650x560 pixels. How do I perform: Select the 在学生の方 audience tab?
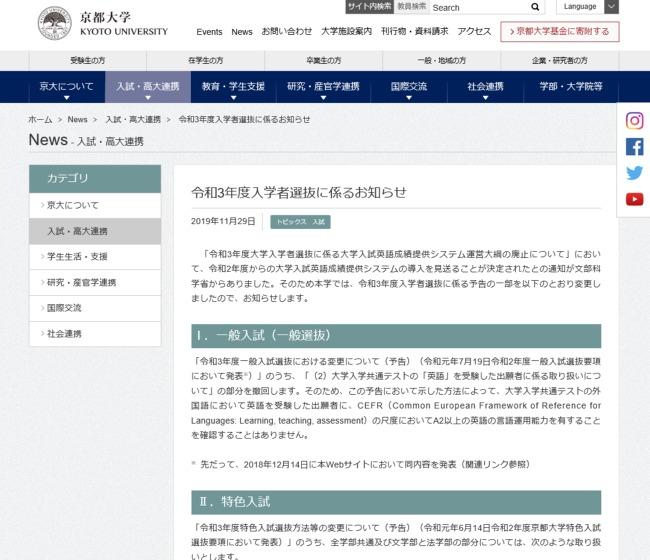[206, 61]
